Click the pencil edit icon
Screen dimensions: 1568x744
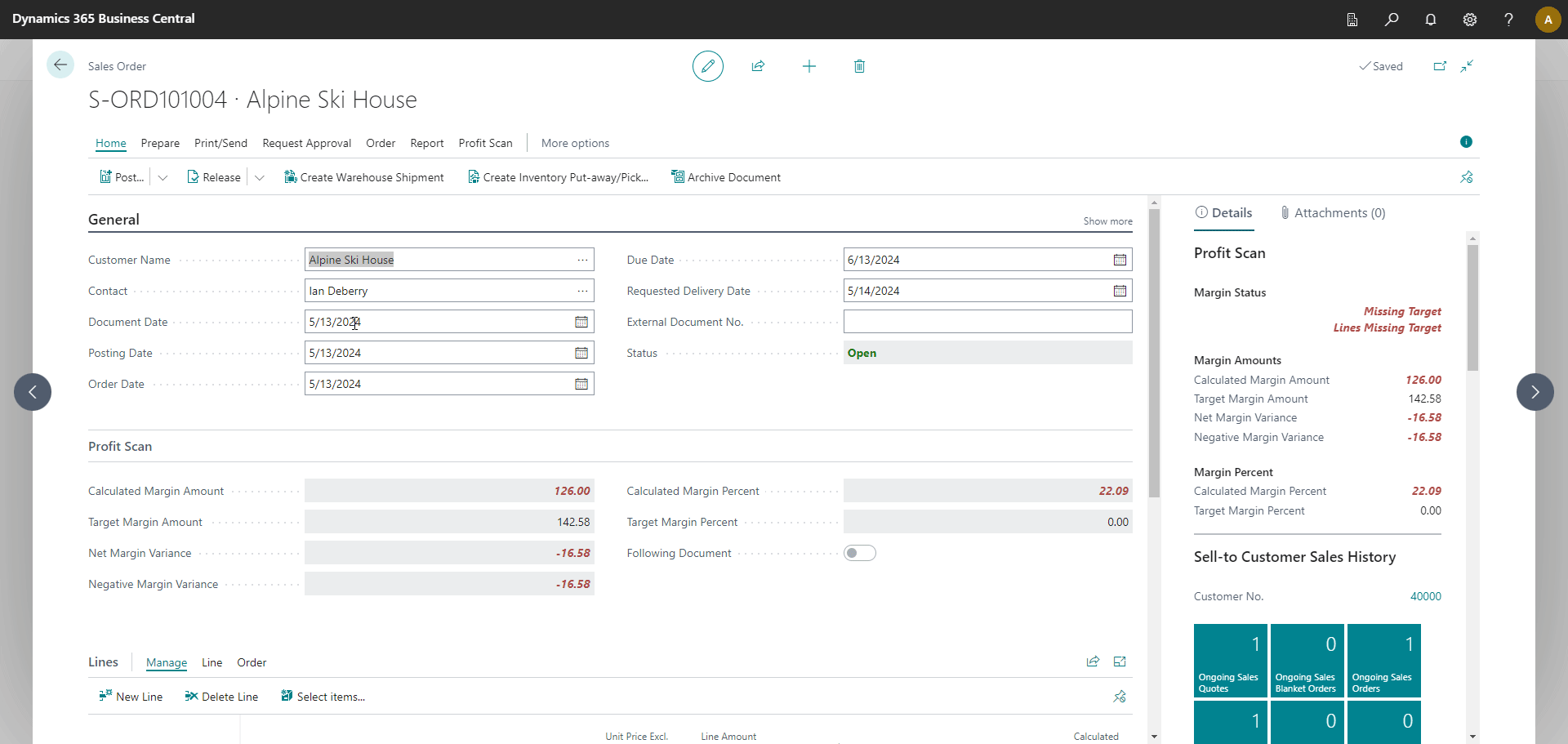coord(707,66)
